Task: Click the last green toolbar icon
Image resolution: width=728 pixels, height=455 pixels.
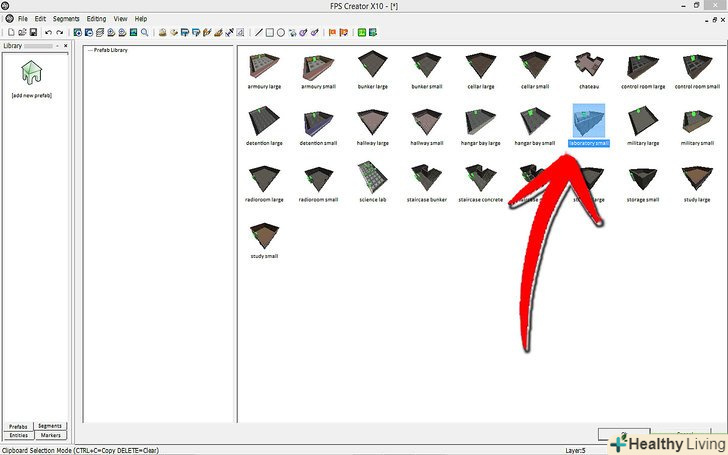Action: point(372,32)
